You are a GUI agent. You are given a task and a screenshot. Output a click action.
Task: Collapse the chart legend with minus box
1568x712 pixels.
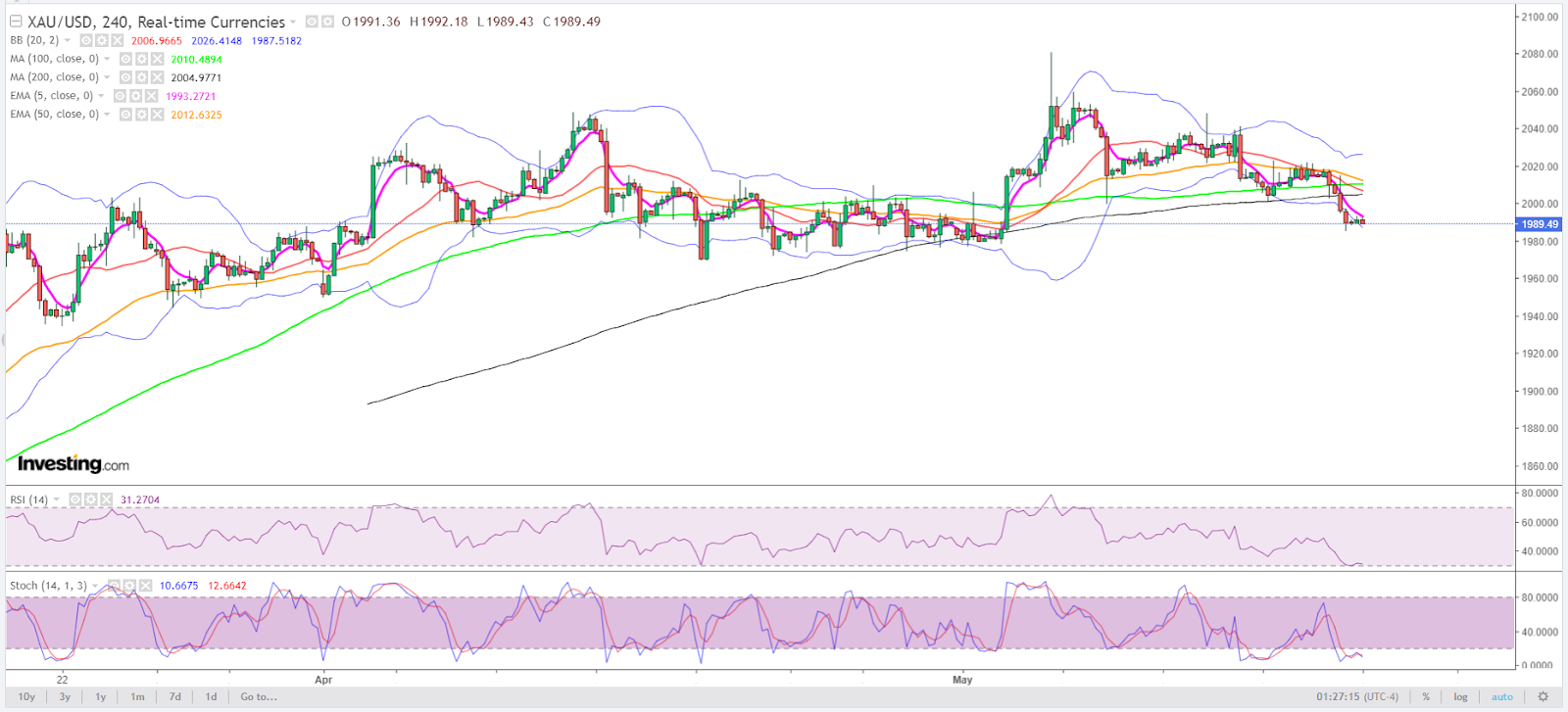tap(16, 22)
